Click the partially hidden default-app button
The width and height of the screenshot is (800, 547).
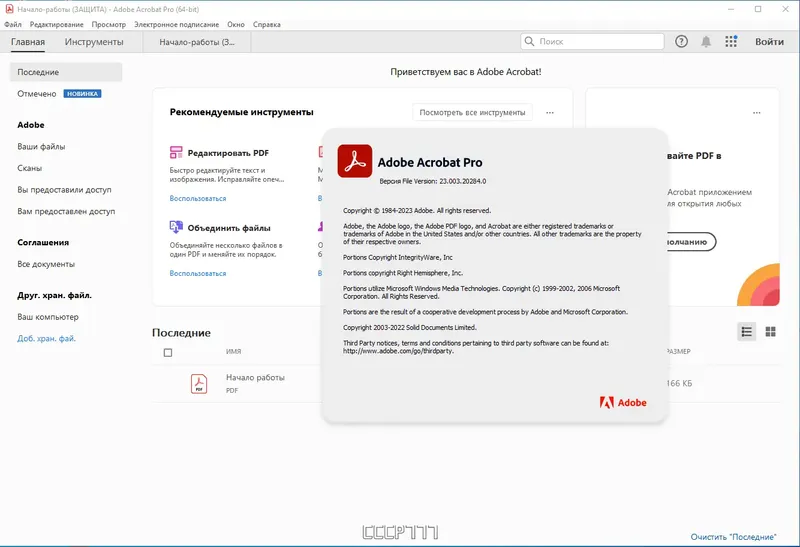point(691,241)
